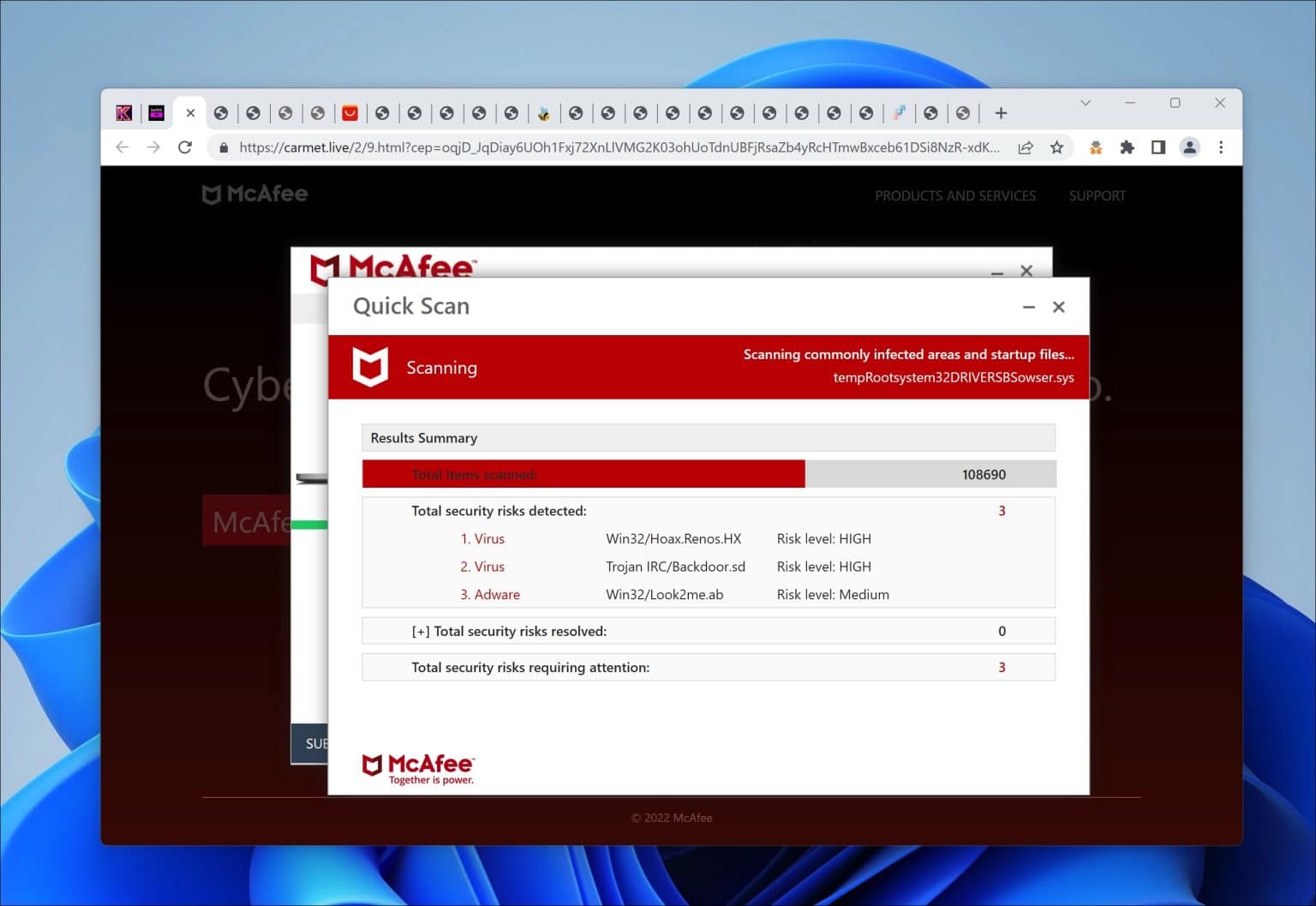
Task: View site info via the lock icon
Action: tap(224, 147)
